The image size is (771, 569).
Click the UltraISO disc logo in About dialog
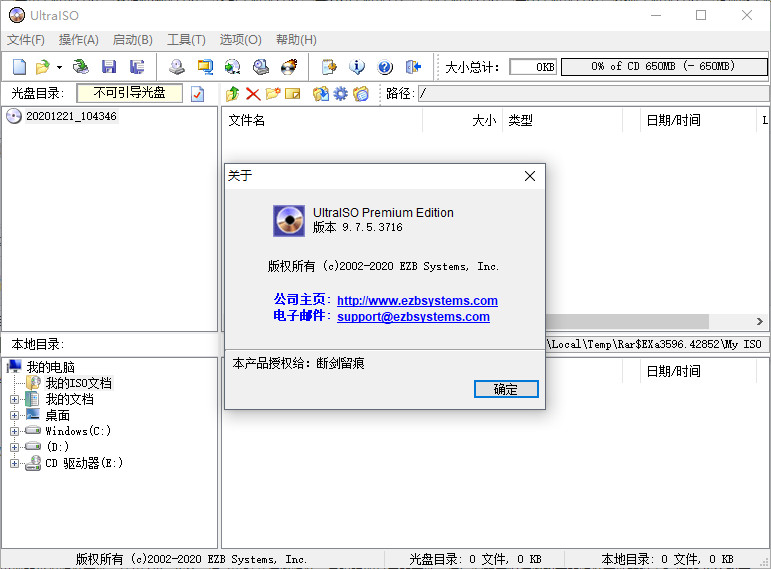(x=289, y=221)
